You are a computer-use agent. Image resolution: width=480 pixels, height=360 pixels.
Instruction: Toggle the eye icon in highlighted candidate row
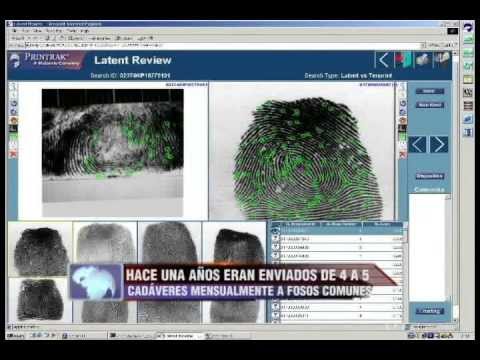(275, 230)
